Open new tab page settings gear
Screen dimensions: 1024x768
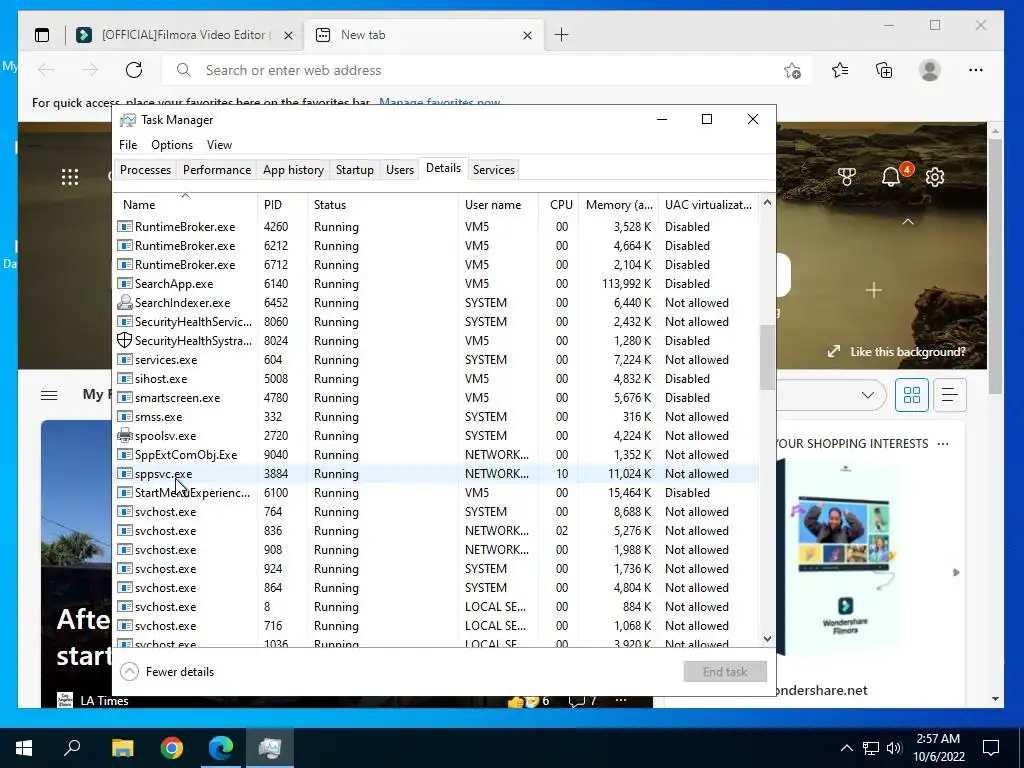coord(935,177)
